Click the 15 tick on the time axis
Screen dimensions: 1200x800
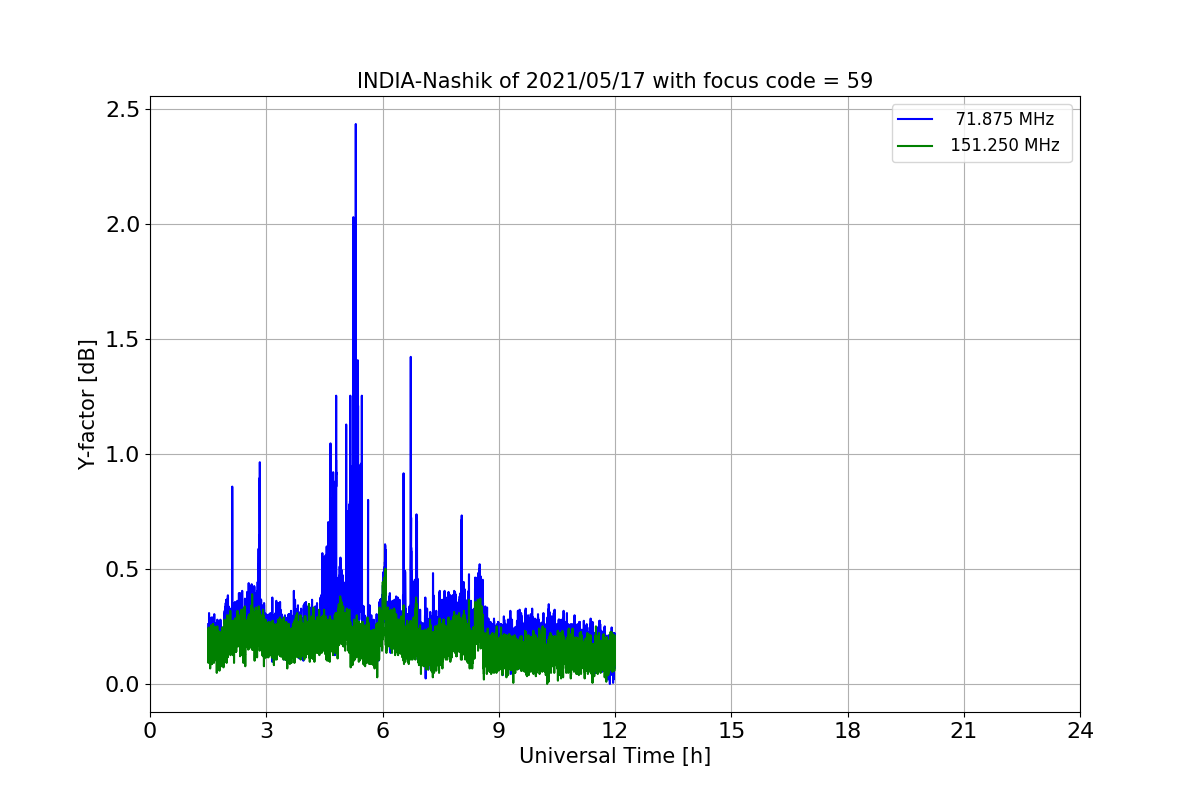click(x=731, y=731)
